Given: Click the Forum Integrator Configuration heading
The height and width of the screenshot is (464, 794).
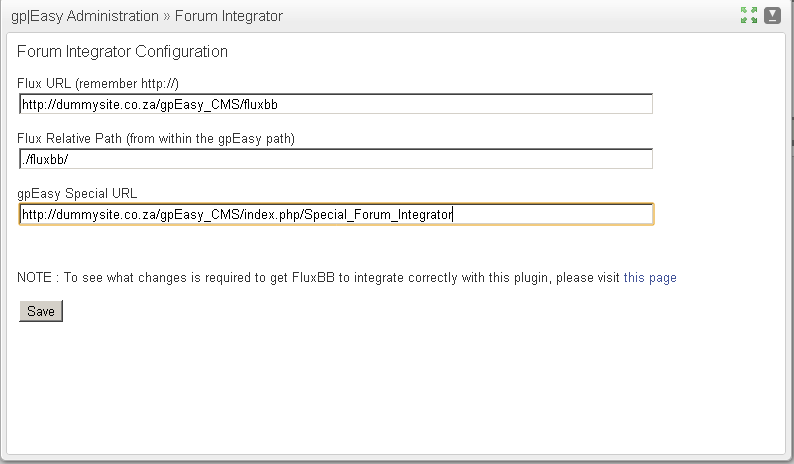Looking at the screenshot, I should [x=123, y=51].
